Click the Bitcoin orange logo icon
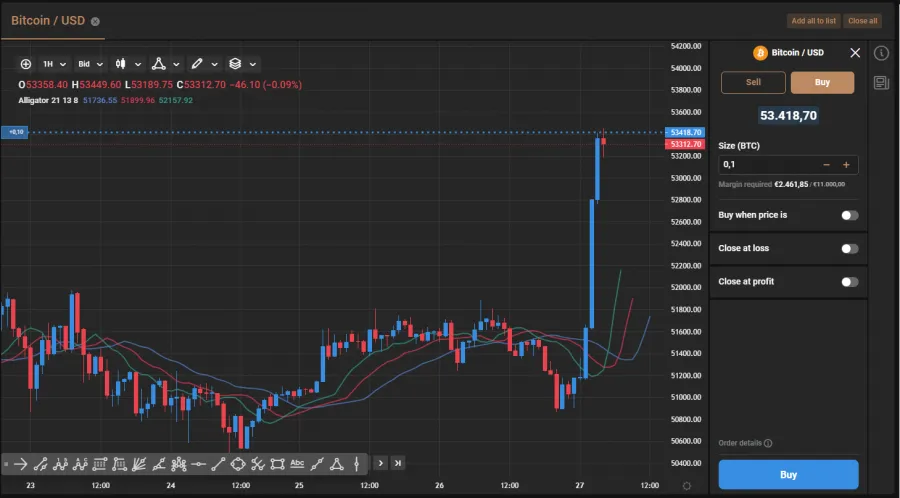 click(761, 53)
